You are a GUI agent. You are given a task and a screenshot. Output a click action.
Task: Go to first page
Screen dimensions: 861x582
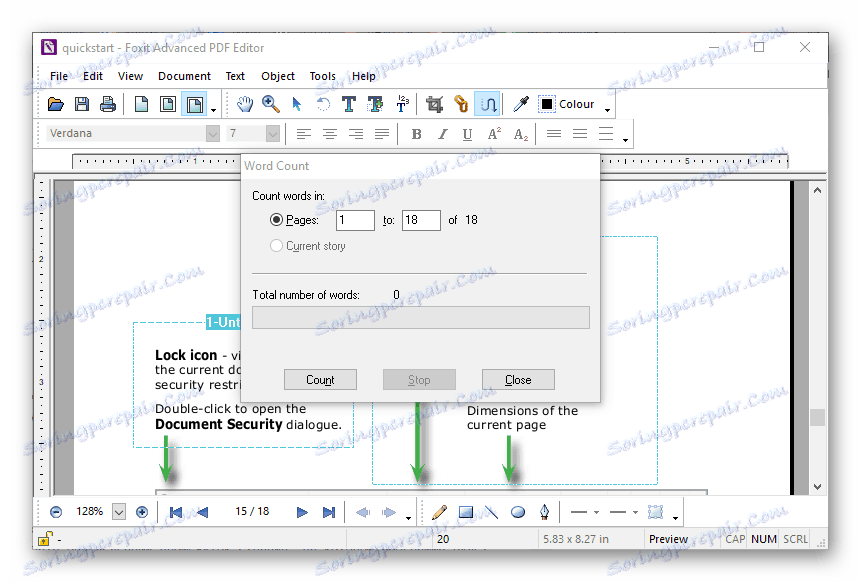[x=176, y=512]
